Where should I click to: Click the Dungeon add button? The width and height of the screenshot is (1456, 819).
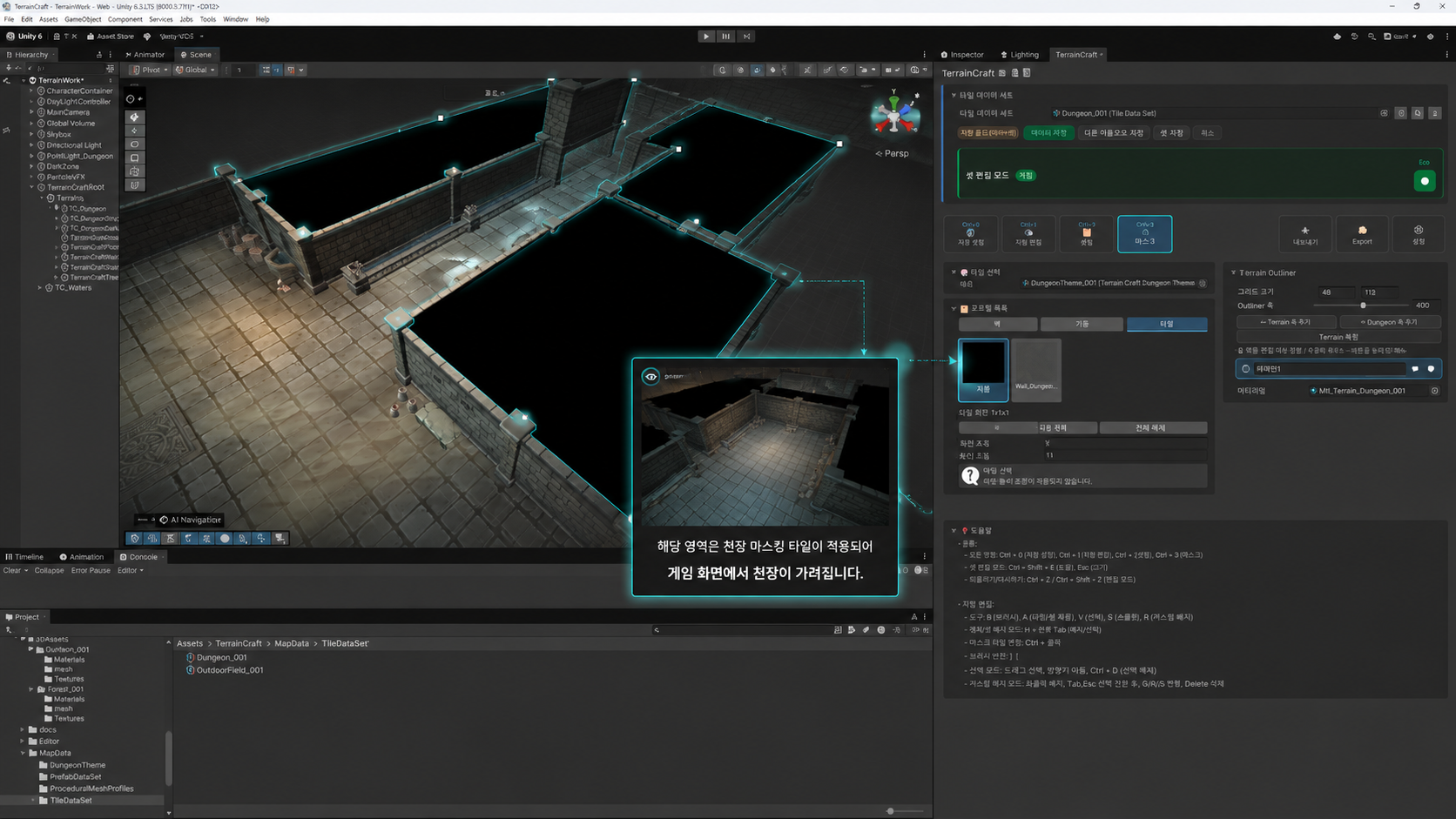(x=1389, y=322)
